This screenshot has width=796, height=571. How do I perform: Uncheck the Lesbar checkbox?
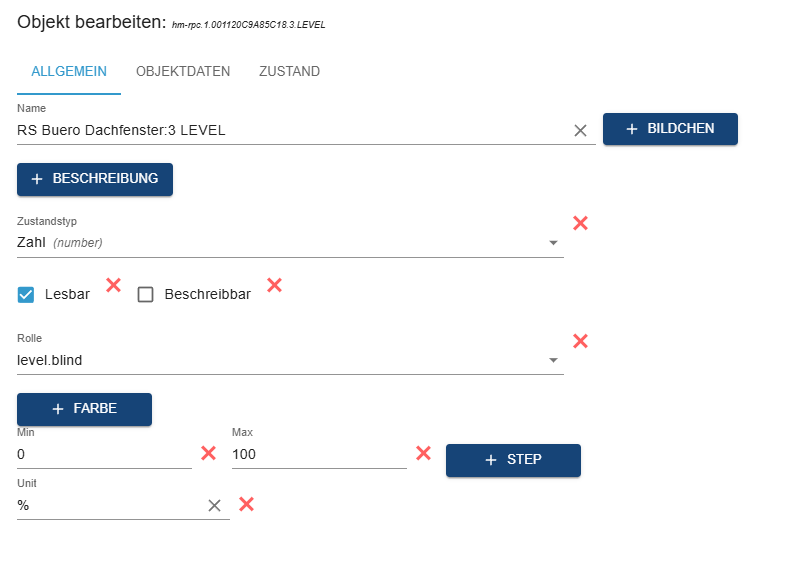[x=26, y=294]
